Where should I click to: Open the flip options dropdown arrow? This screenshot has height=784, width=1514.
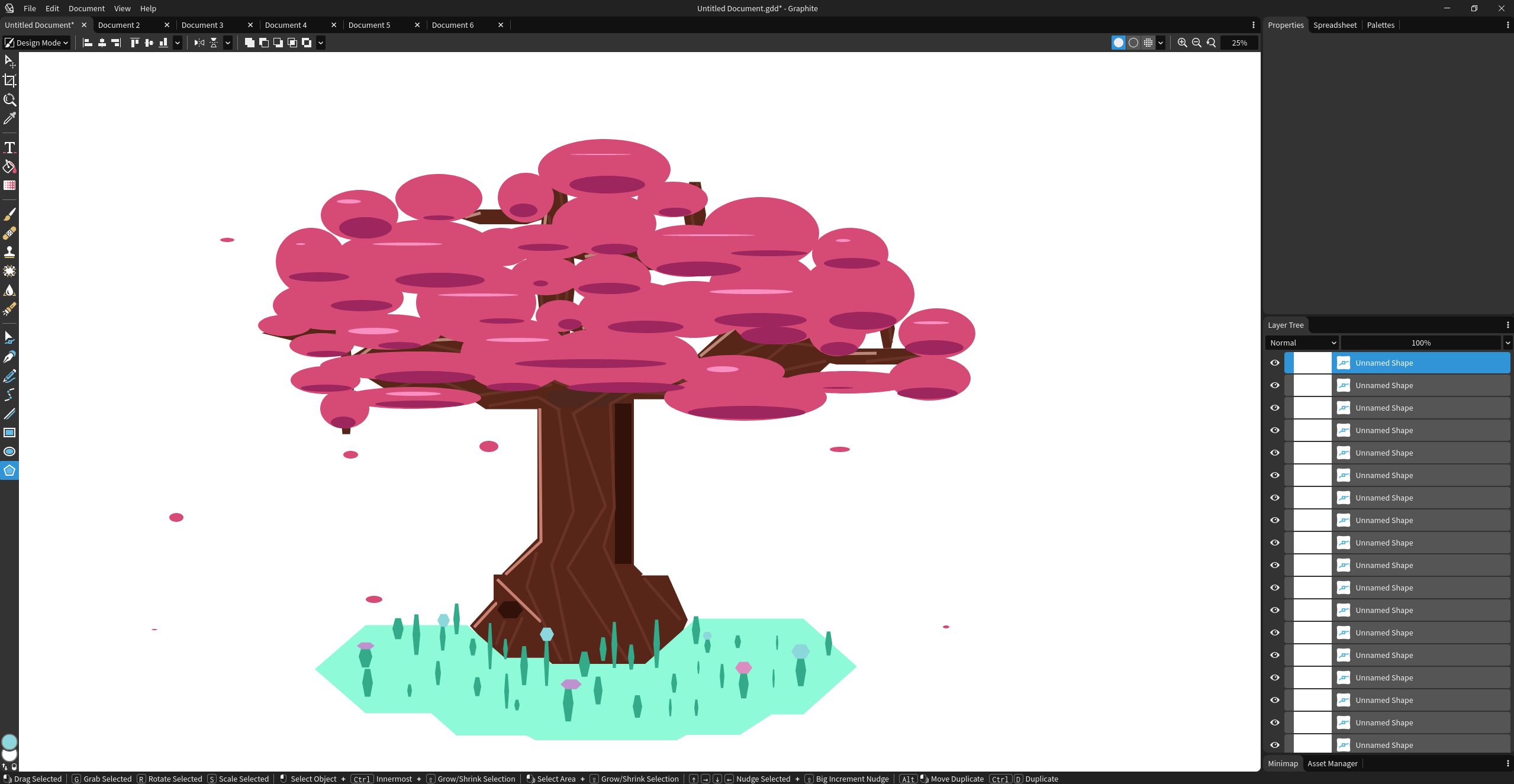[228, 43]
